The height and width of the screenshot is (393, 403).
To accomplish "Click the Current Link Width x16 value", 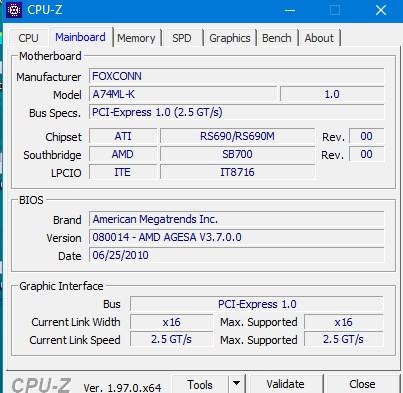I will [171, 322].
